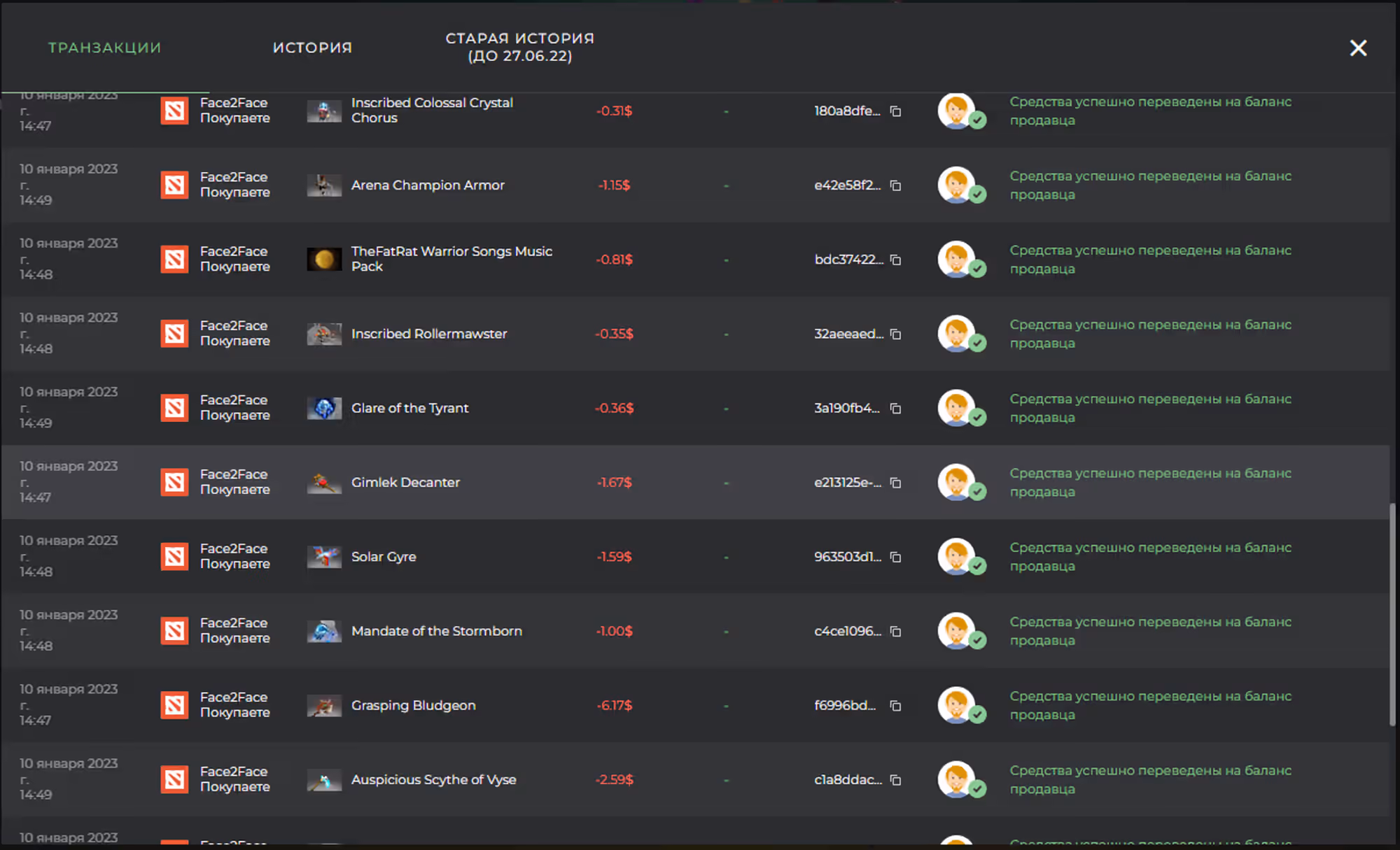Viewport: 1400px width, 850px height.
Task: Close the transactions window
Action: pos(1358,48)
